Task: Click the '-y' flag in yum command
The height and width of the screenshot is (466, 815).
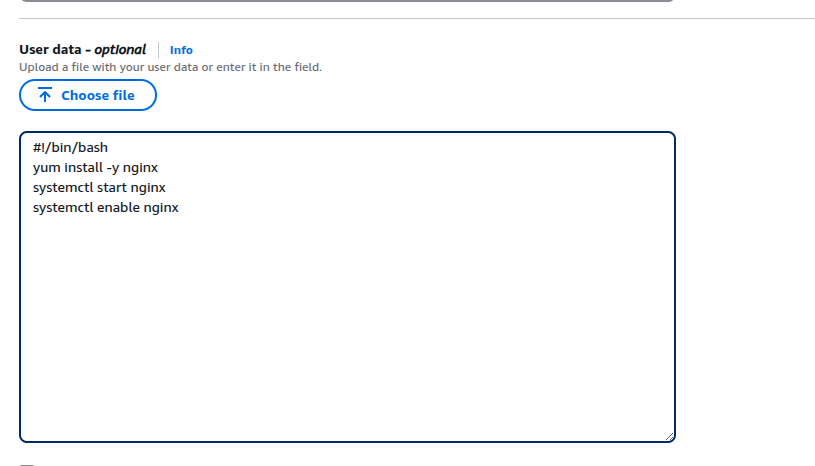Action: pyautogui.click(x=113, y=168)
